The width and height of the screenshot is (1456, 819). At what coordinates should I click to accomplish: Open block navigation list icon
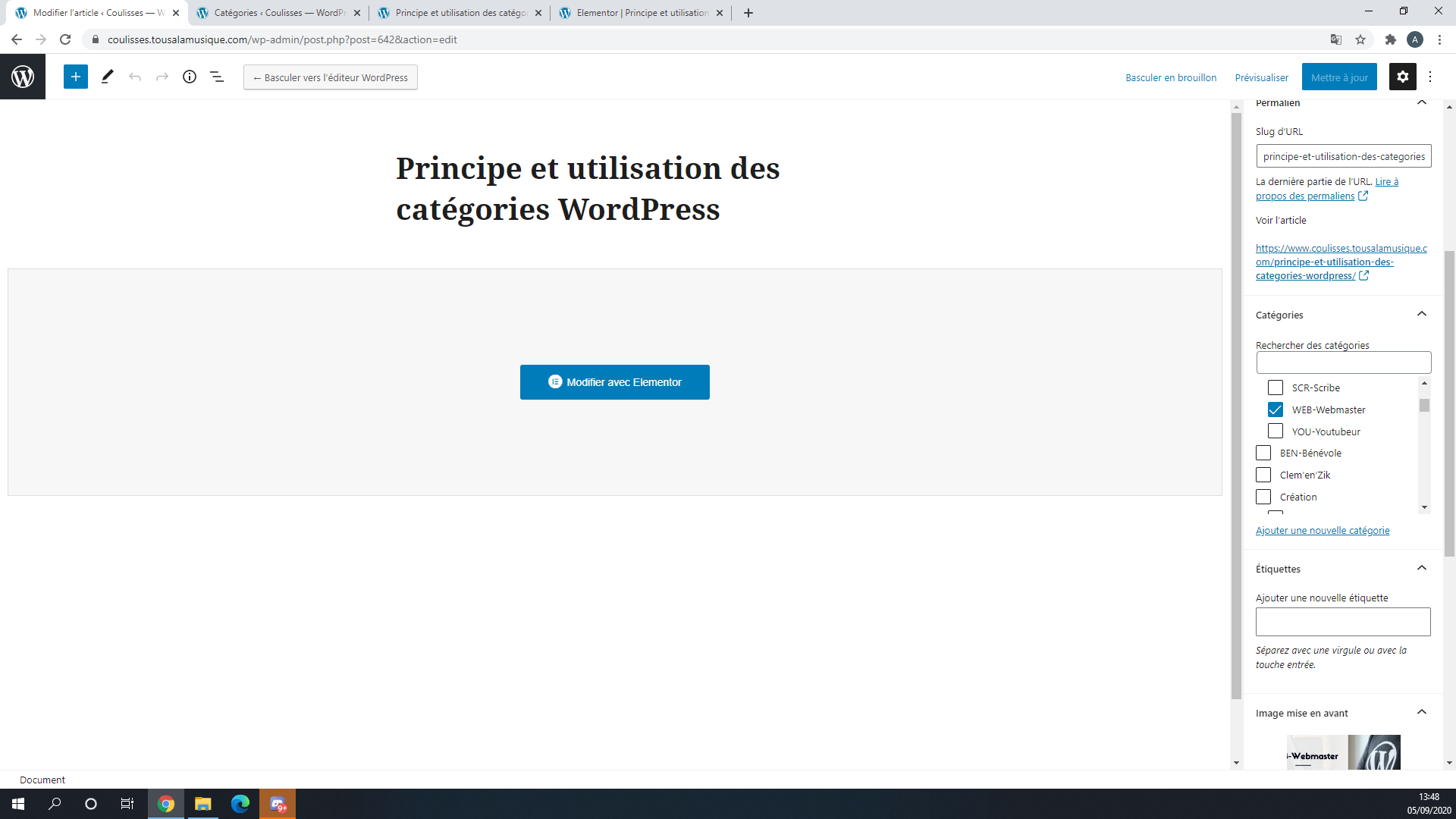[217, 77]
